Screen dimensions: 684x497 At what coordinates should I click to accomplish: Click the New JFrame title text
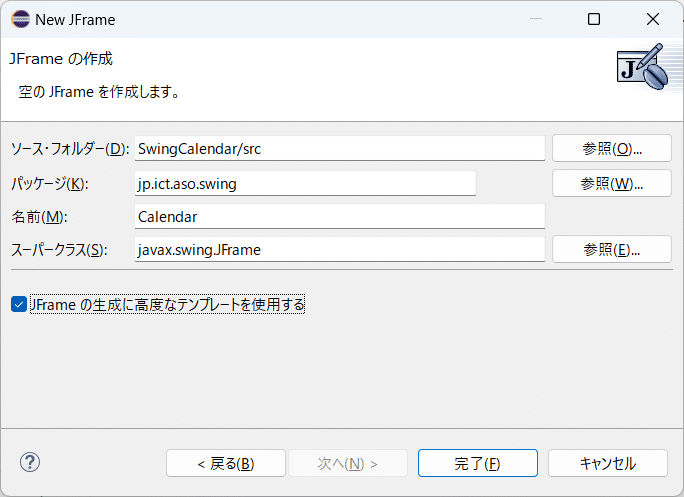click(75, 20)
